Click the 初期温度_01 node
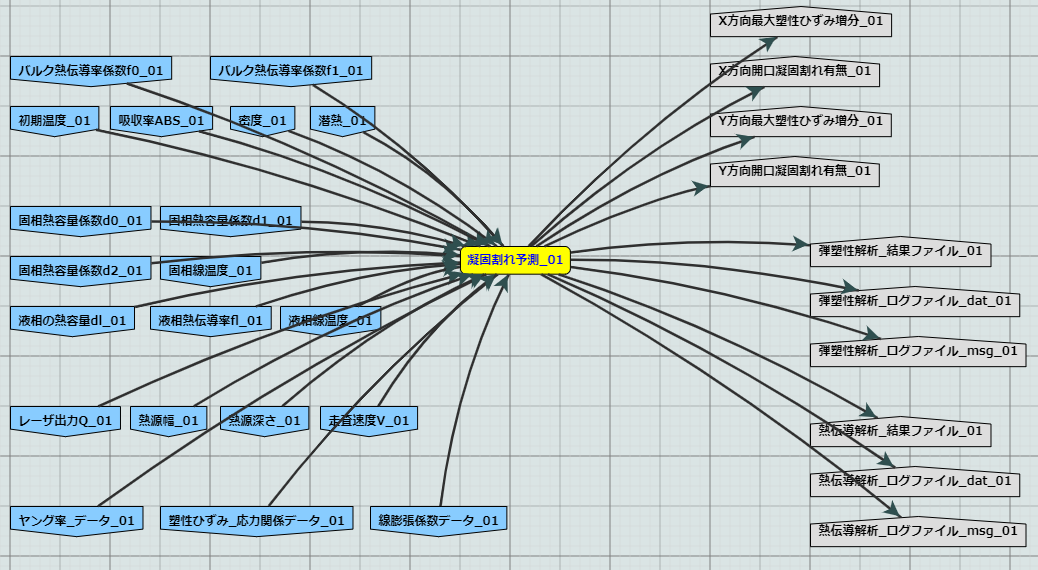 click(x=54, y=121)
